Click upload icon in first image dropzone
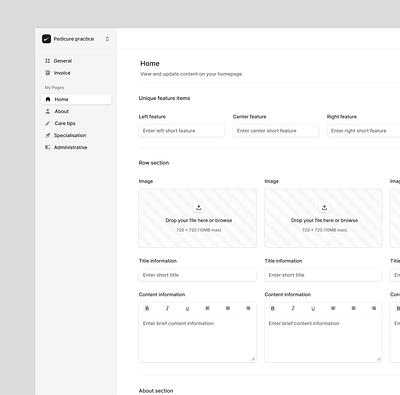 point(199,208)
